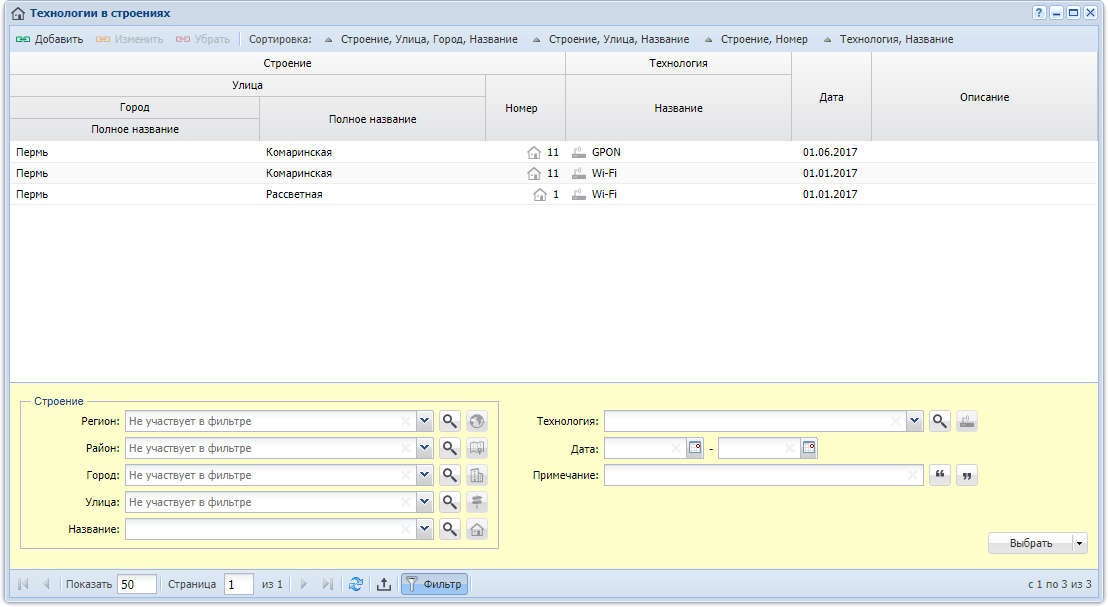The width and height of the screenshot is (1108, 607).
Task: Go to the last page
Action: [327, 584]
